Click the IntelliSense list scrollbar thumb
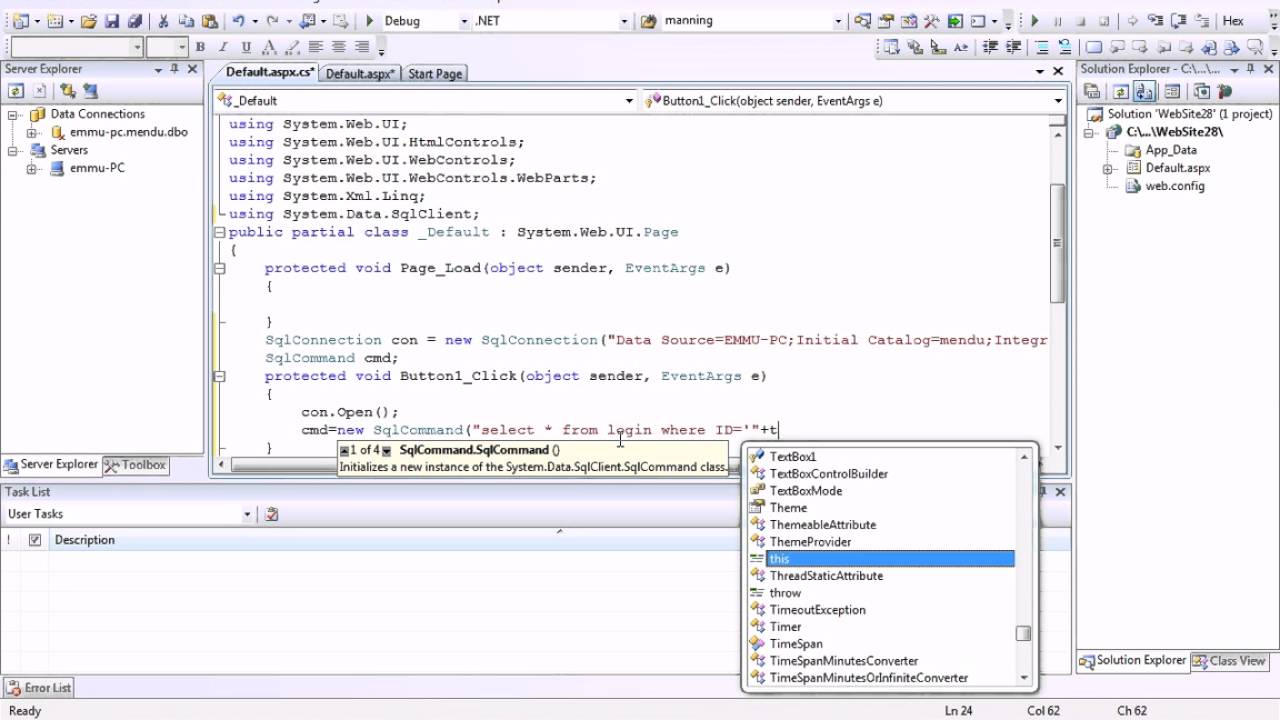The height and width of the screenshot is (720, 1280). tap(1023, 633)
